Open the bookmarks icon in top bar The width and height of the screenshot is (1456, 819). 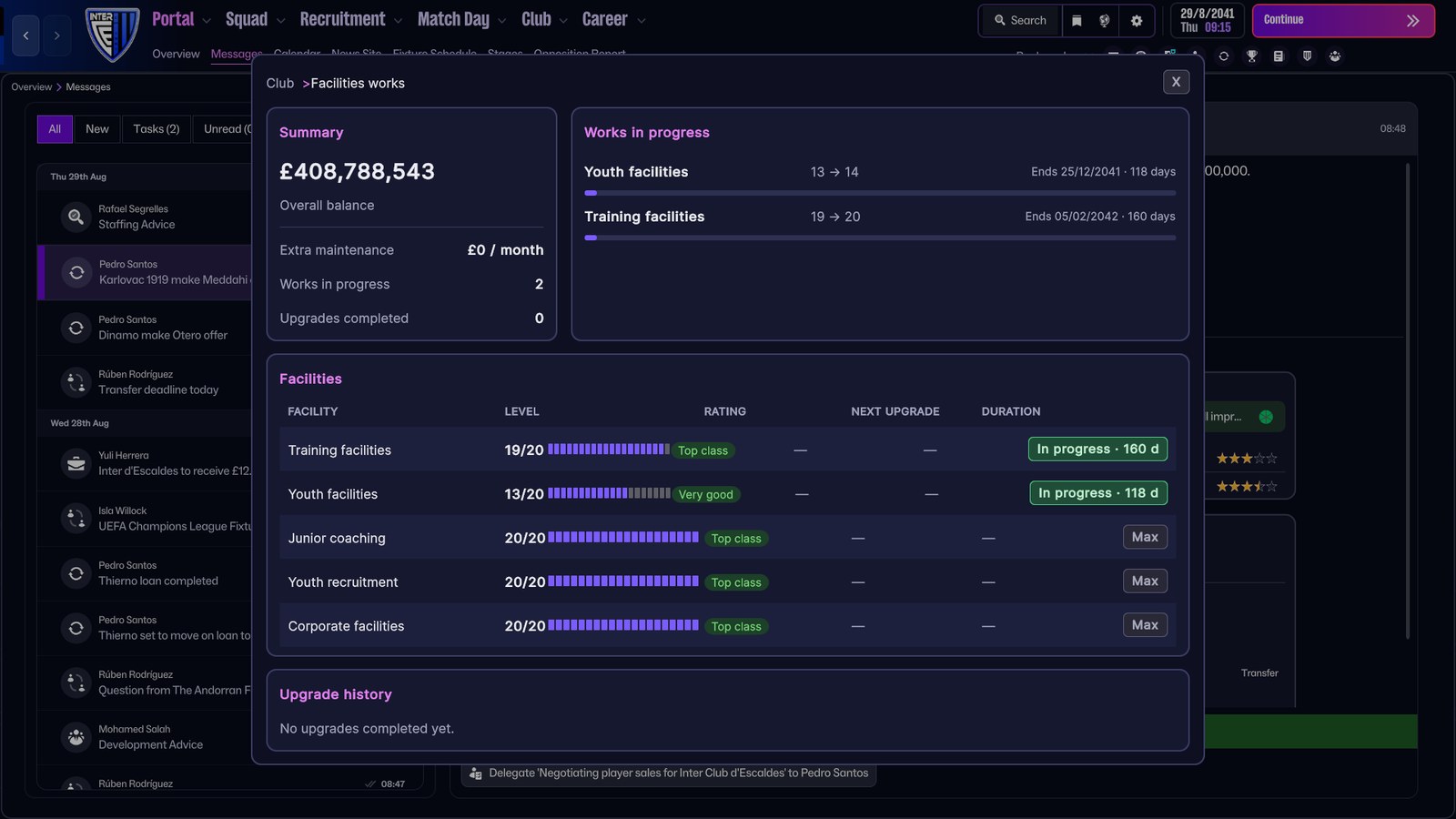(x=1077, y=20)
